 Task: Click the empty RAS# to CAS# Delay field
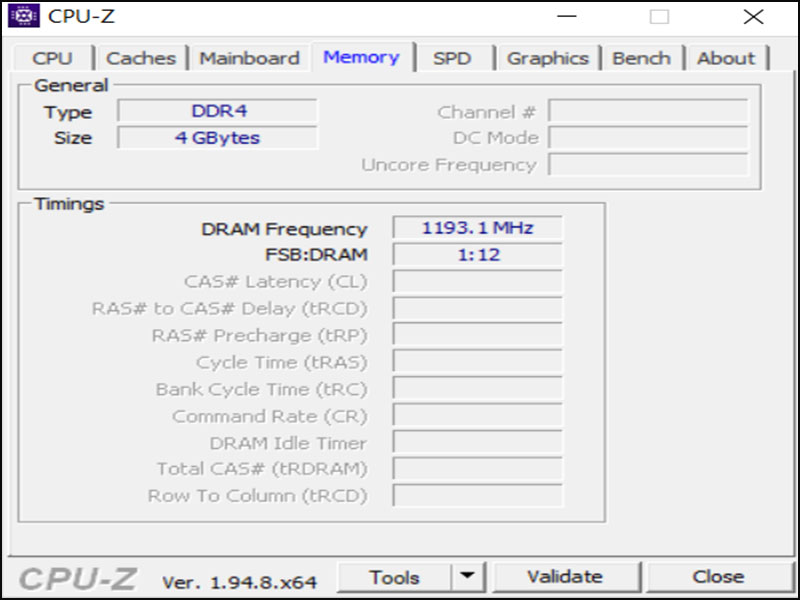pyautogui.click(x=478, y=309)
